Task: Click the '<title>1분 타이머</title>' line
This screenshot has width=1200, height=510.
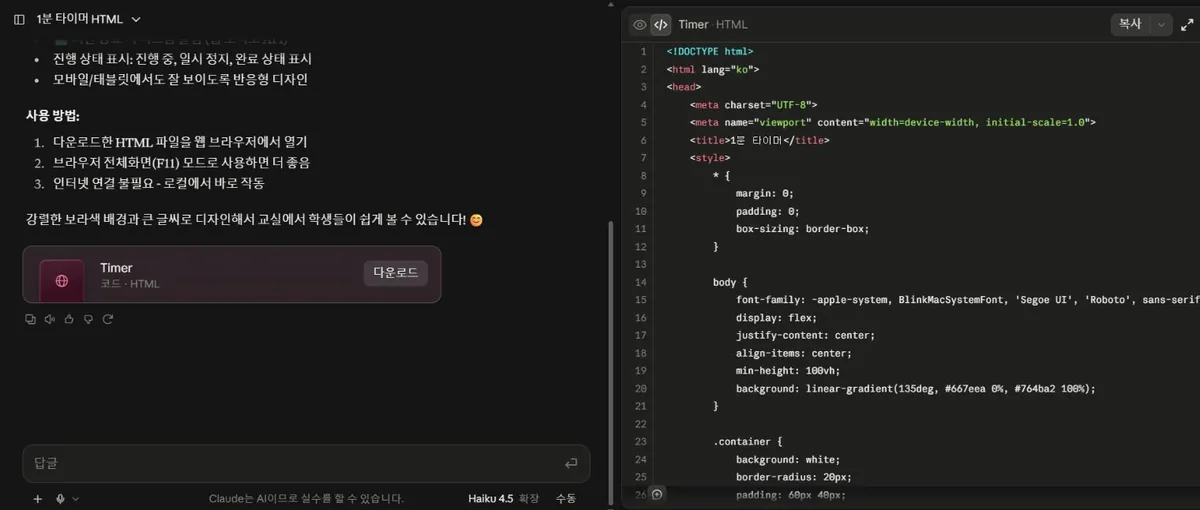Action: click(x=759, y=140)
